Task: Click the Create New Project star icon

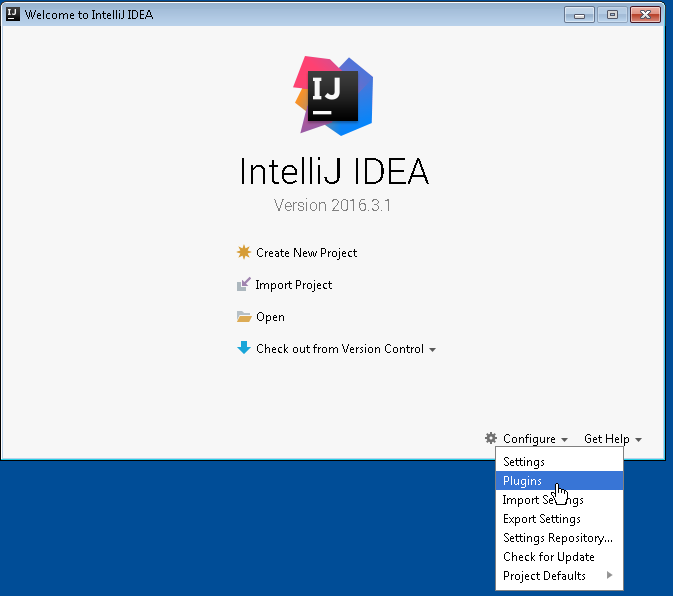Action: pyautogui.click(x=244, y=252)
